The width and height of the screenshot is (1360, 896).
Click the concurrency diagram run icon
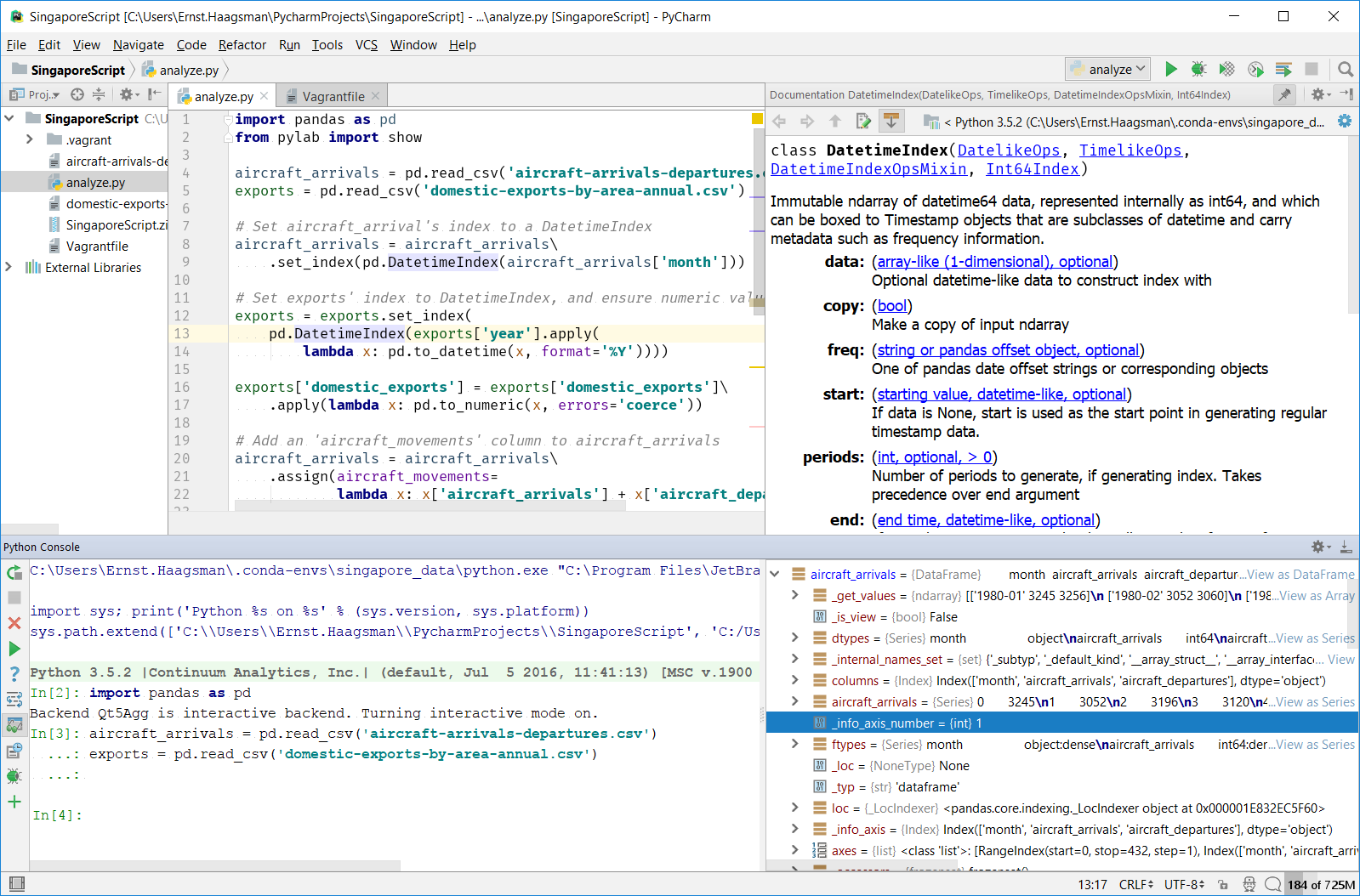tap(1283, 69)
